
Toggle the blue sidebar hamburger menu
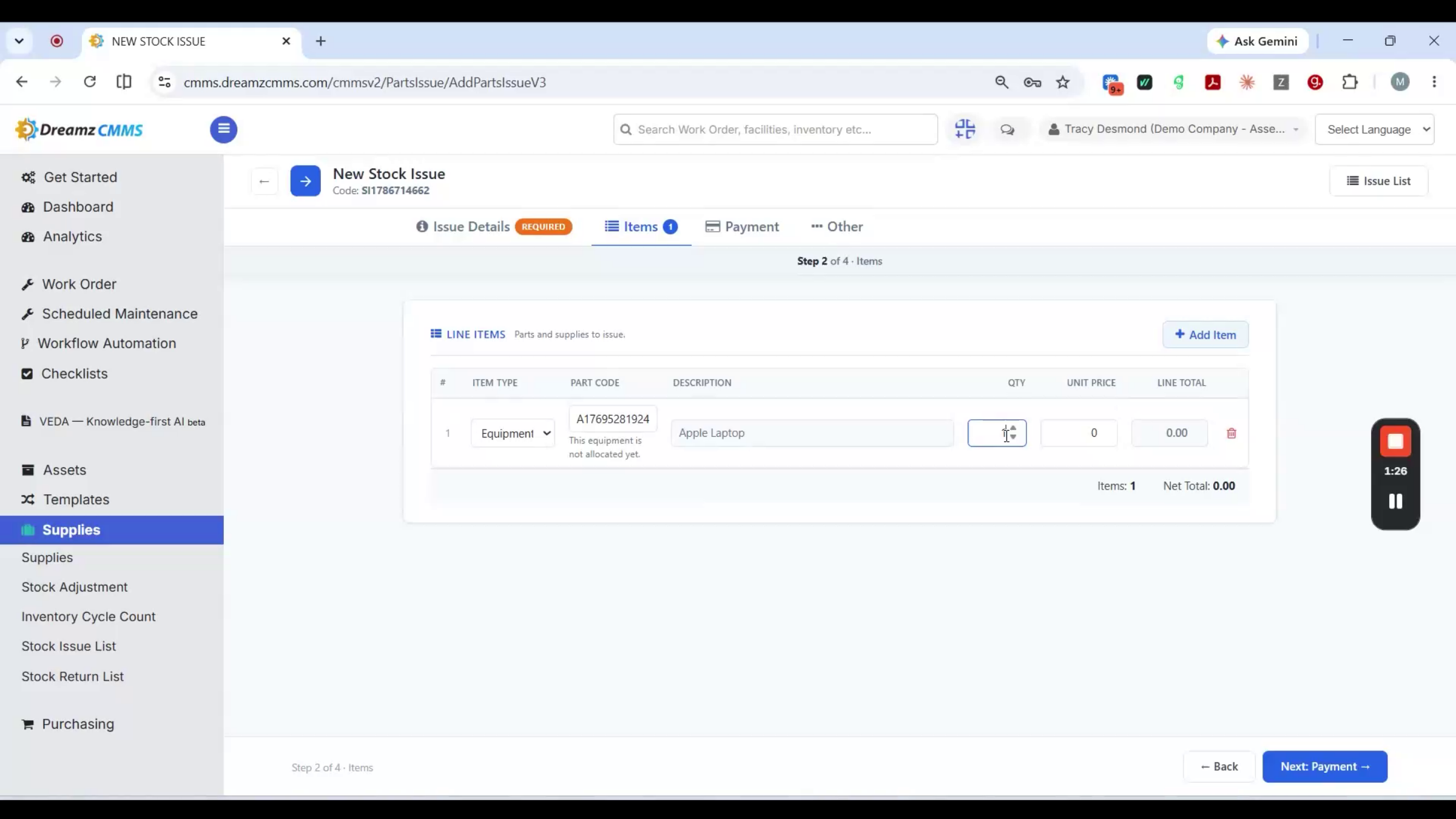[223, 129]
